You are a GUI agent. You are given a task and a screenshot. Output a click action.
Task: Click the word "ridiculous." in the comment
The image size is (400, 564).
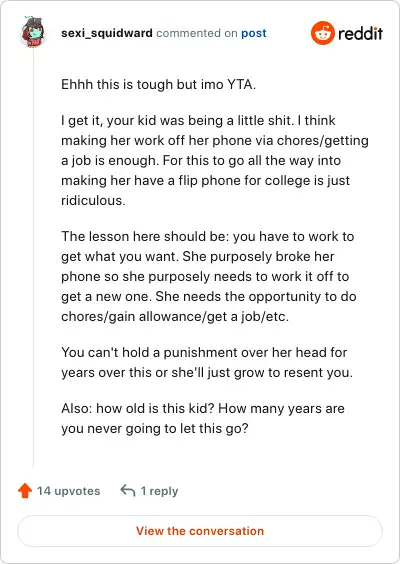click(93, 200)
